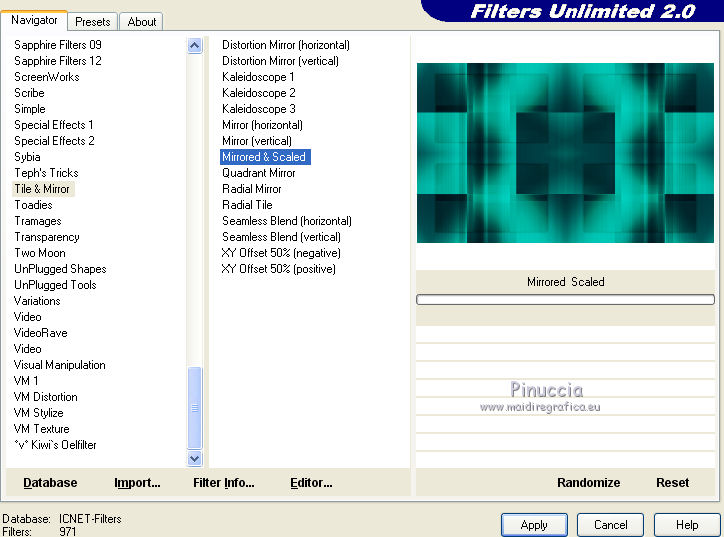Select the Kaleidoscope 1 filter
Screen dimensions: 724x537
(x=258, y=77)
